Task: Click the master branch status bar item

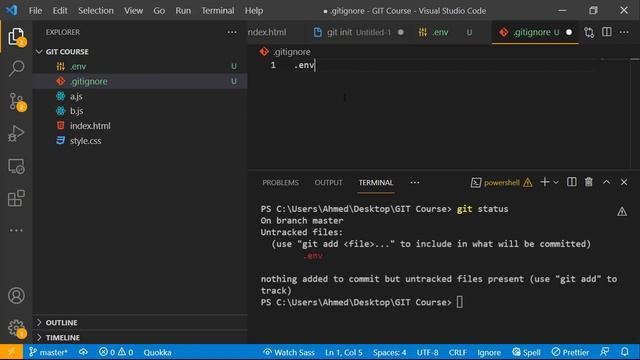Action: tap(48, 352)
